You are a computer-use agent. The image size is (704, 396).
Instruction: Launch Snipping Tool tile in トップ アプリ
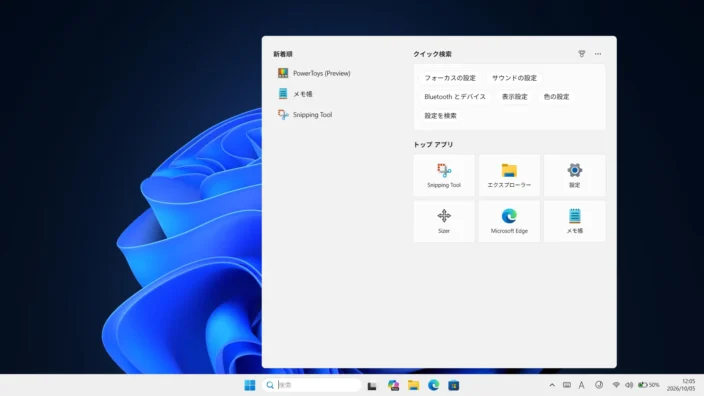(x=444, y=176)
